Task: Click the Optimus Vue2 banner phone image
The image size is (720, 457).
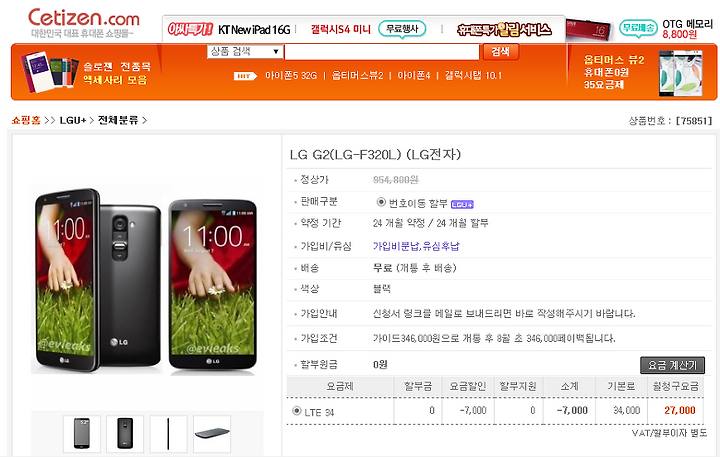Action: pos(681,73)
